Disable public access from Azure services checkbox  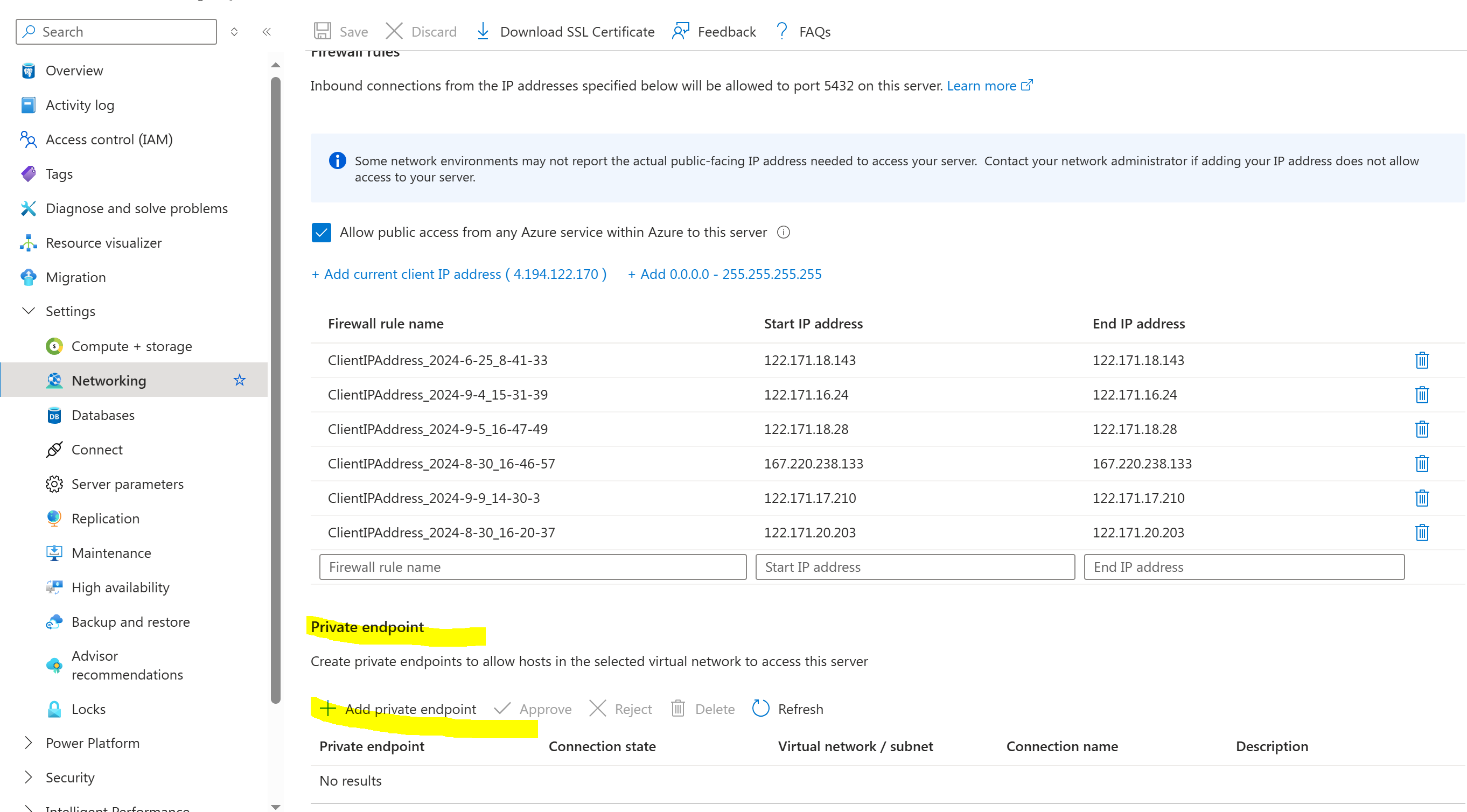click(321, 232)
